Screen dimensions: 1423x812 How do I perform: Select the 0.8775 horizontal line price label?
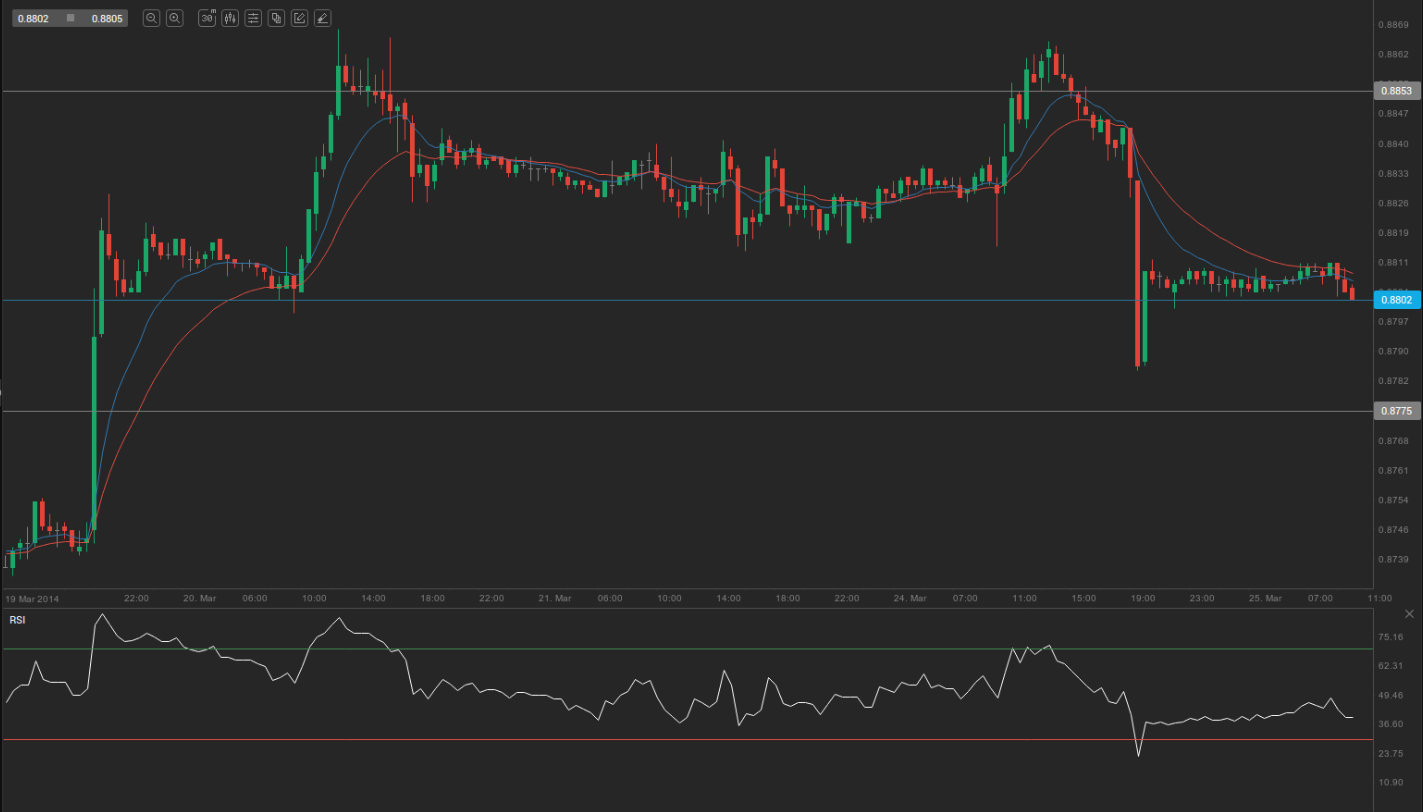(x=1397, y=411)
